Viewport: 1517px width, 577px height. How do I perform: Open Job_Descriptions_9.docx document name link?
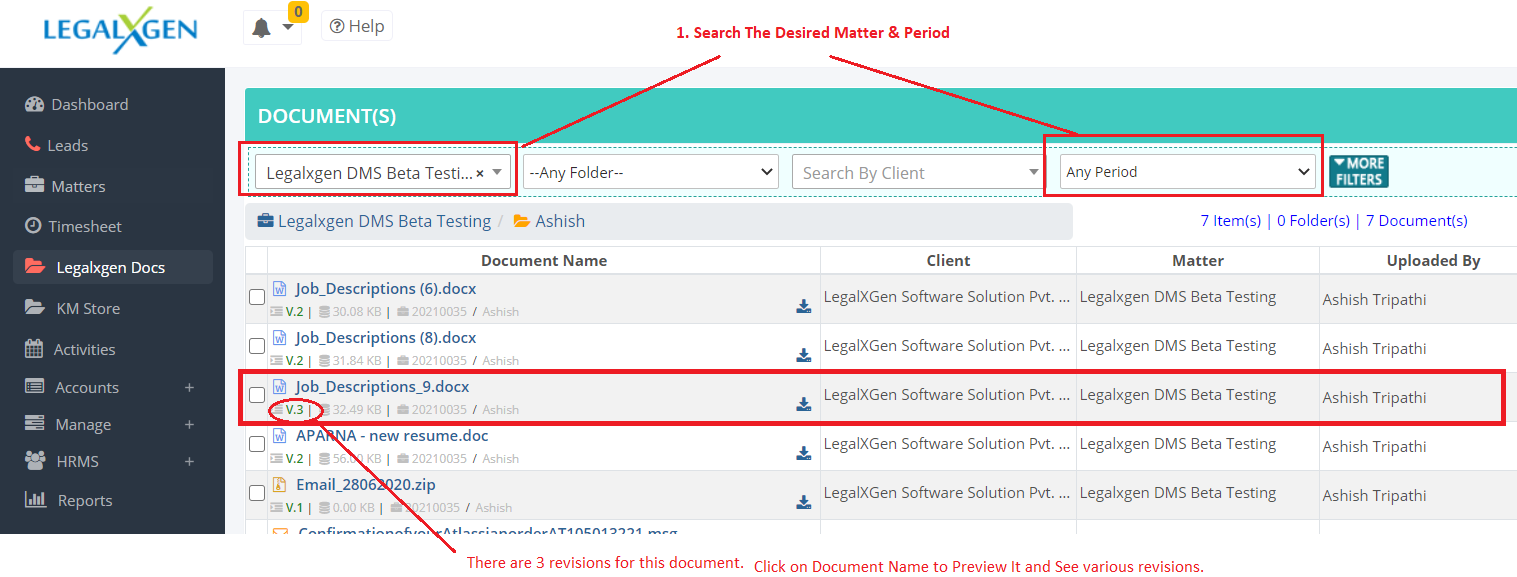coord(382,387)
